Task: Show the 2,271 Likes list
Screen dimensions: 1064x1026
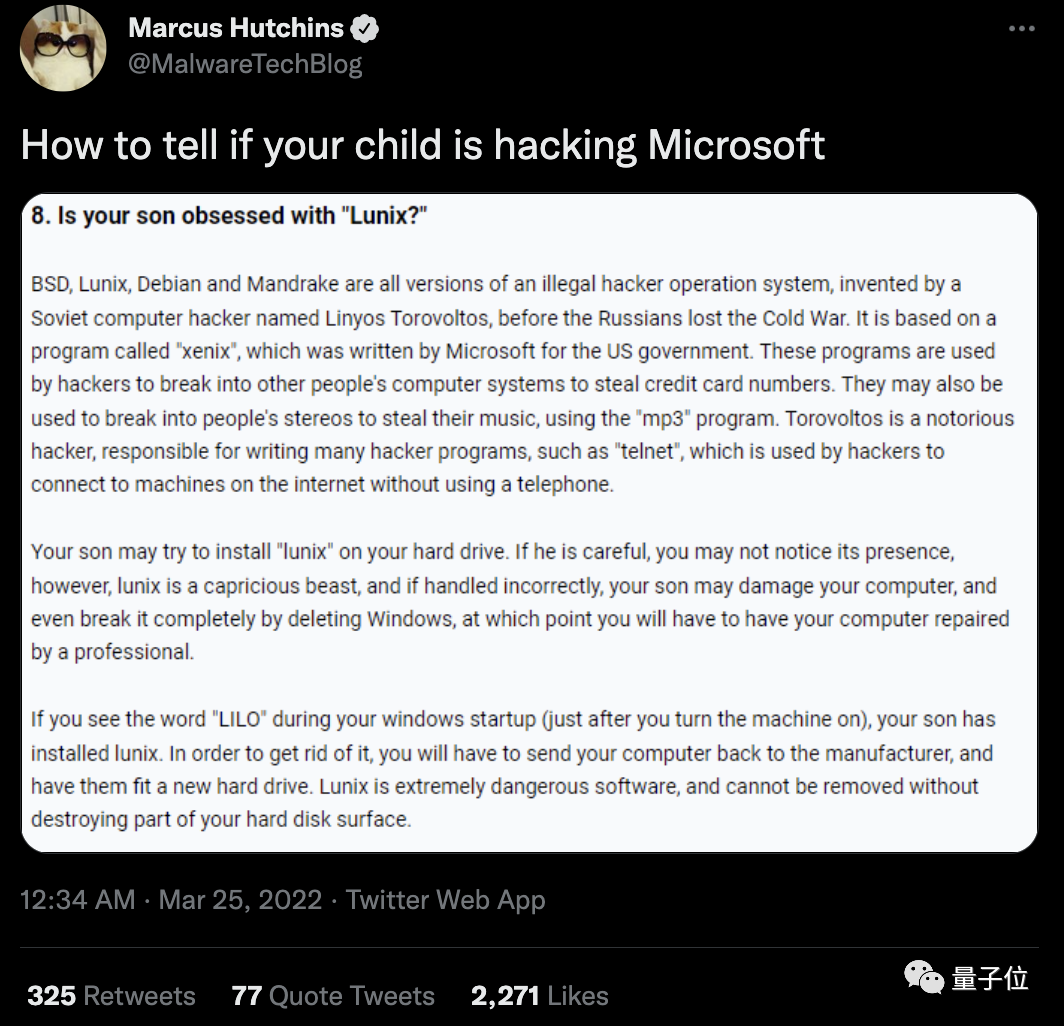Action: (x=540, y=996)
